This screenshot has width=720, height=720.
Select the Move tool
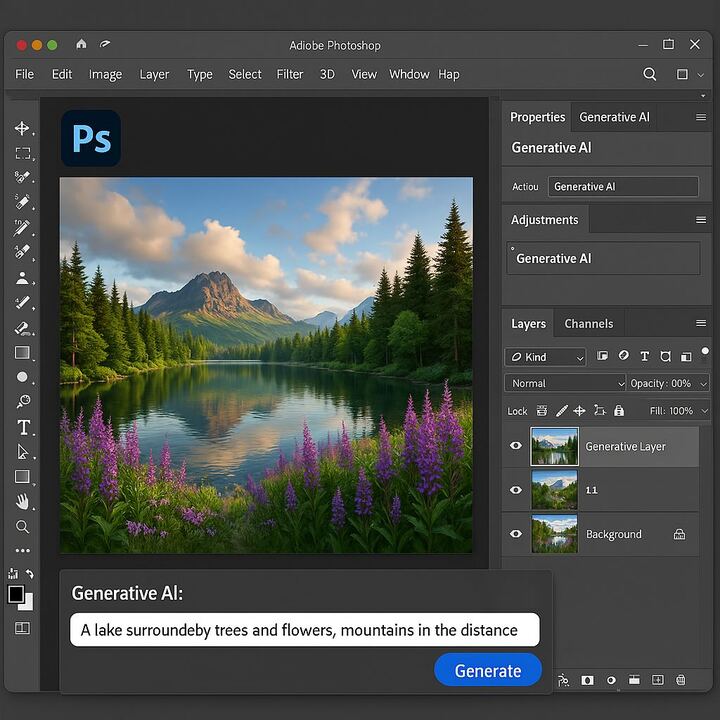22,128
